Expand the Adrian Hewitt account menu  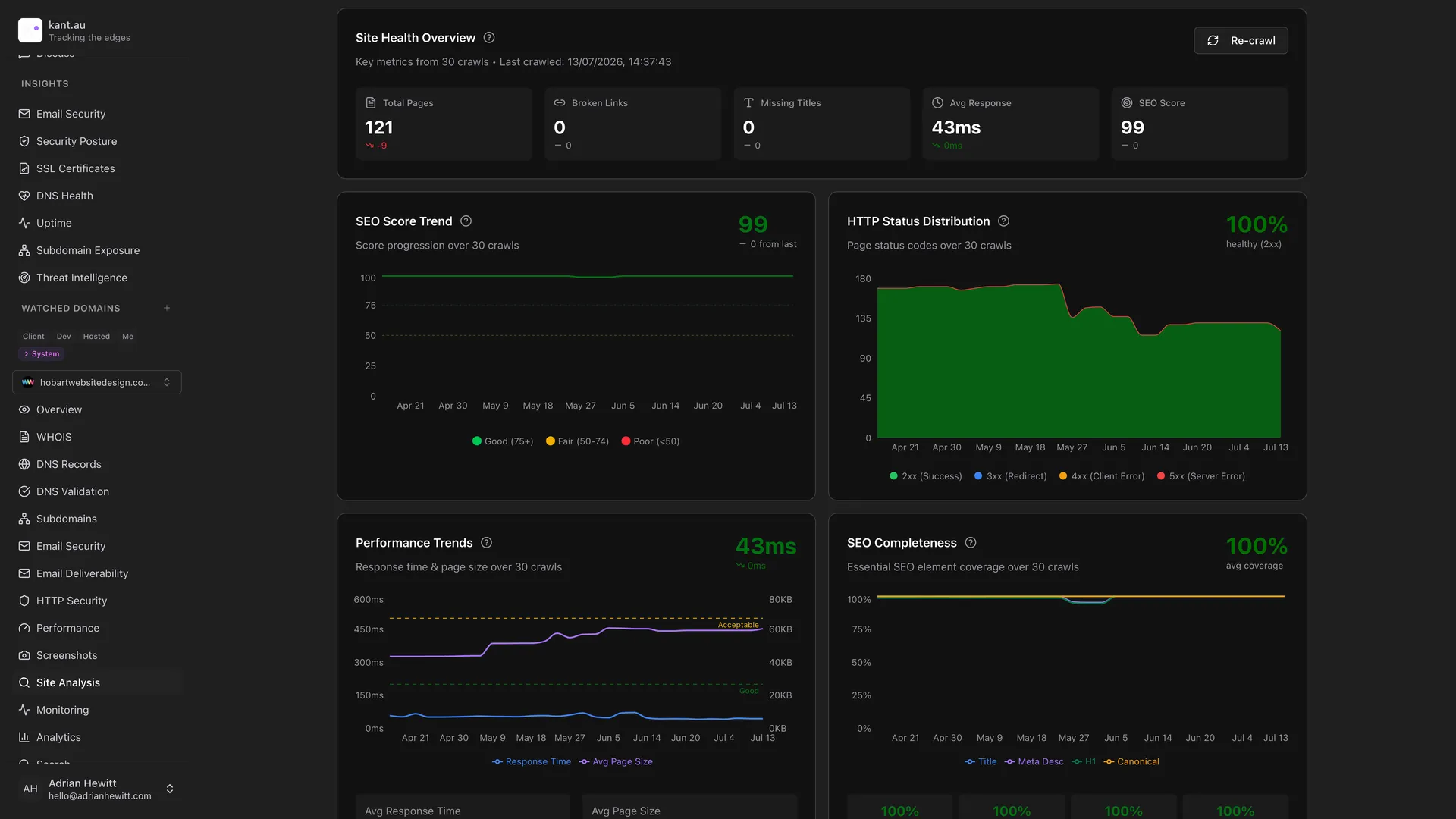(170, 789)
